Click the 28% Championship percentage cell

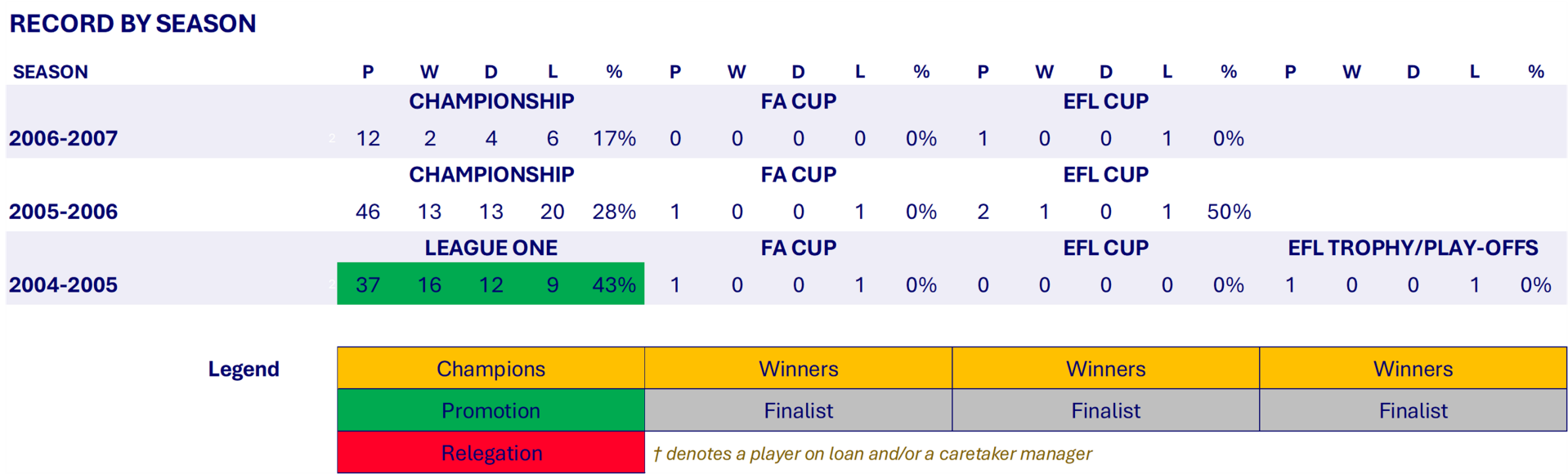click(x=614, y=212)
